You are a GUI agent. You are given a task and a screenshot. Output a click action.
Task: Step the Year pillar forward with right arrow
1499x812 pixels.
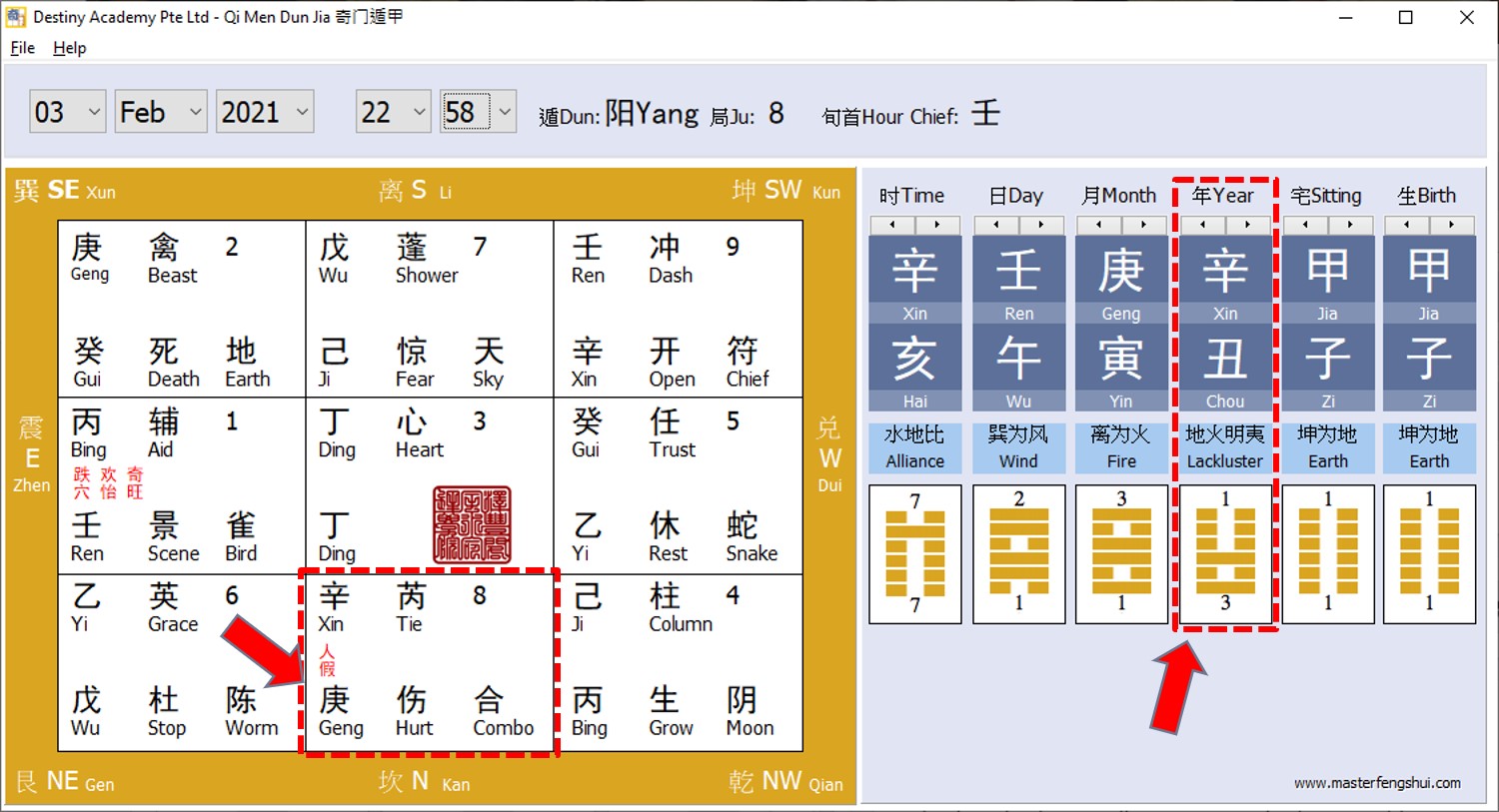1248,225
